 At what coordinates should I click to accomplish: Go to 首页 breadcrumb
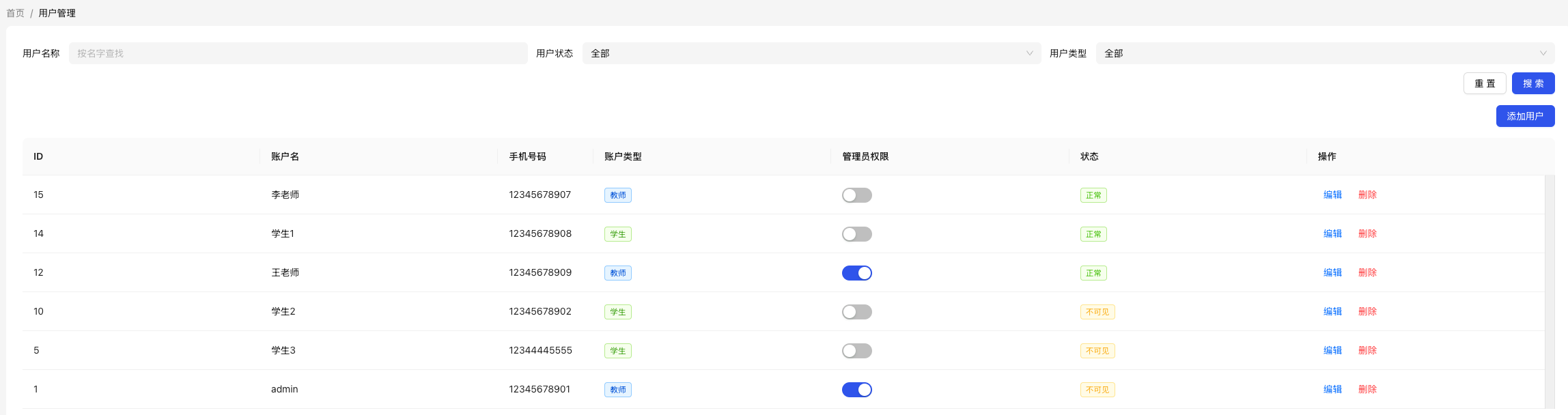15,13
